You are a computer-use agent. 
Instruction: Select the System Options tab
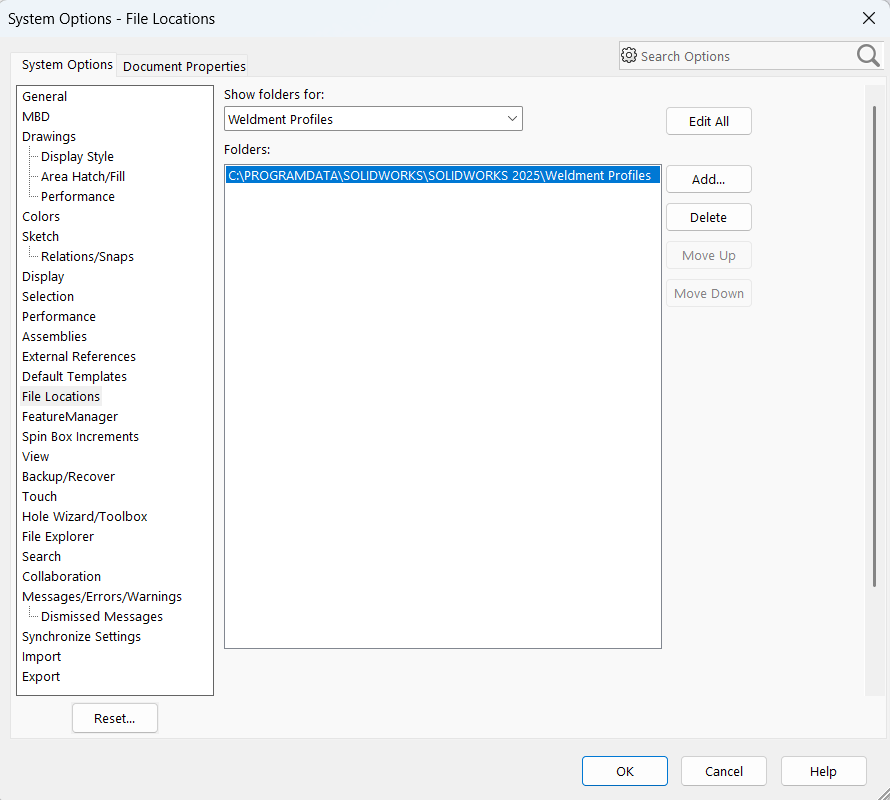64,64
